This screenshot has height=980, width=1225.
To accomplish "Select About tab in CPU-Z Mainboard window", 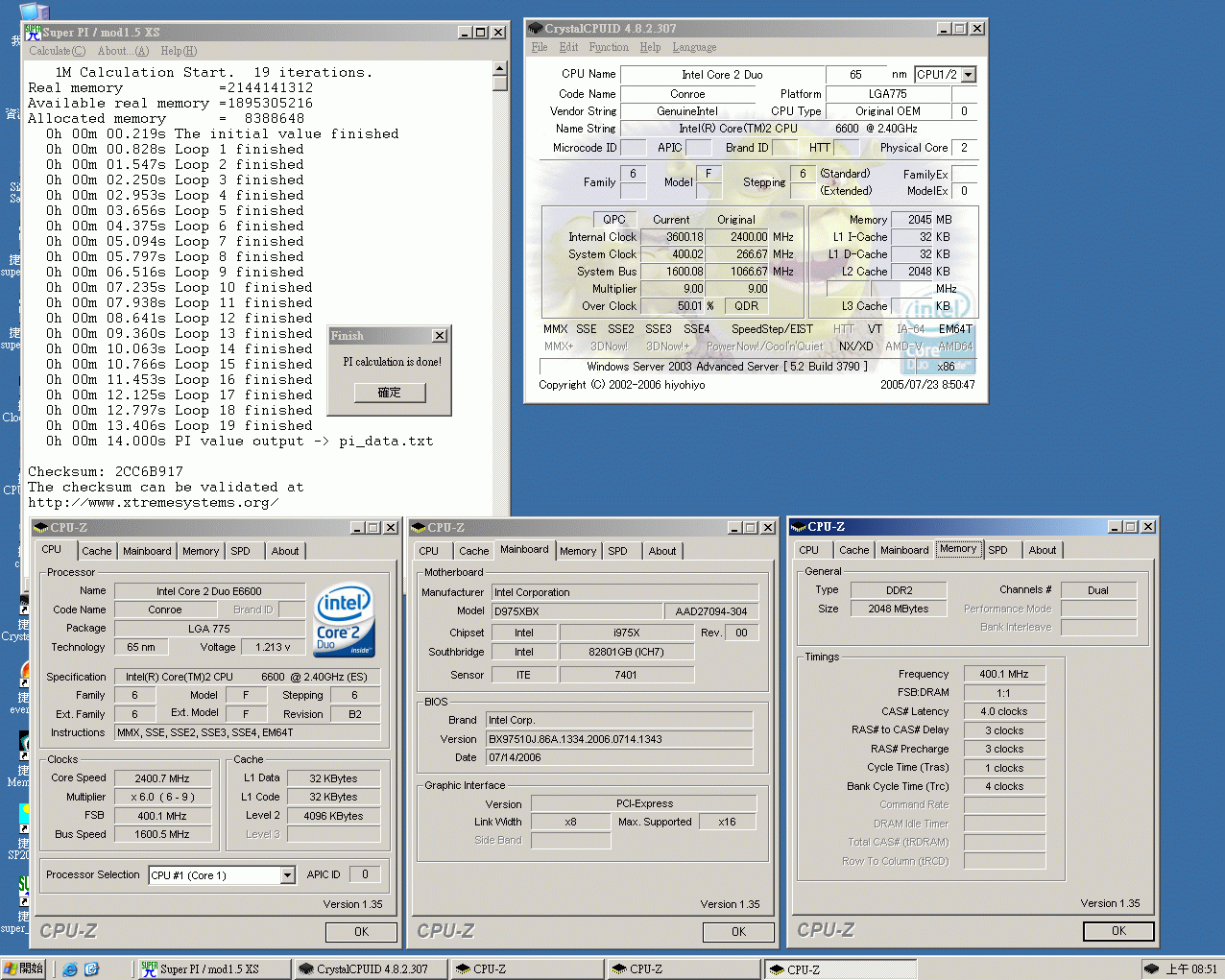I will tap(662, 551).
